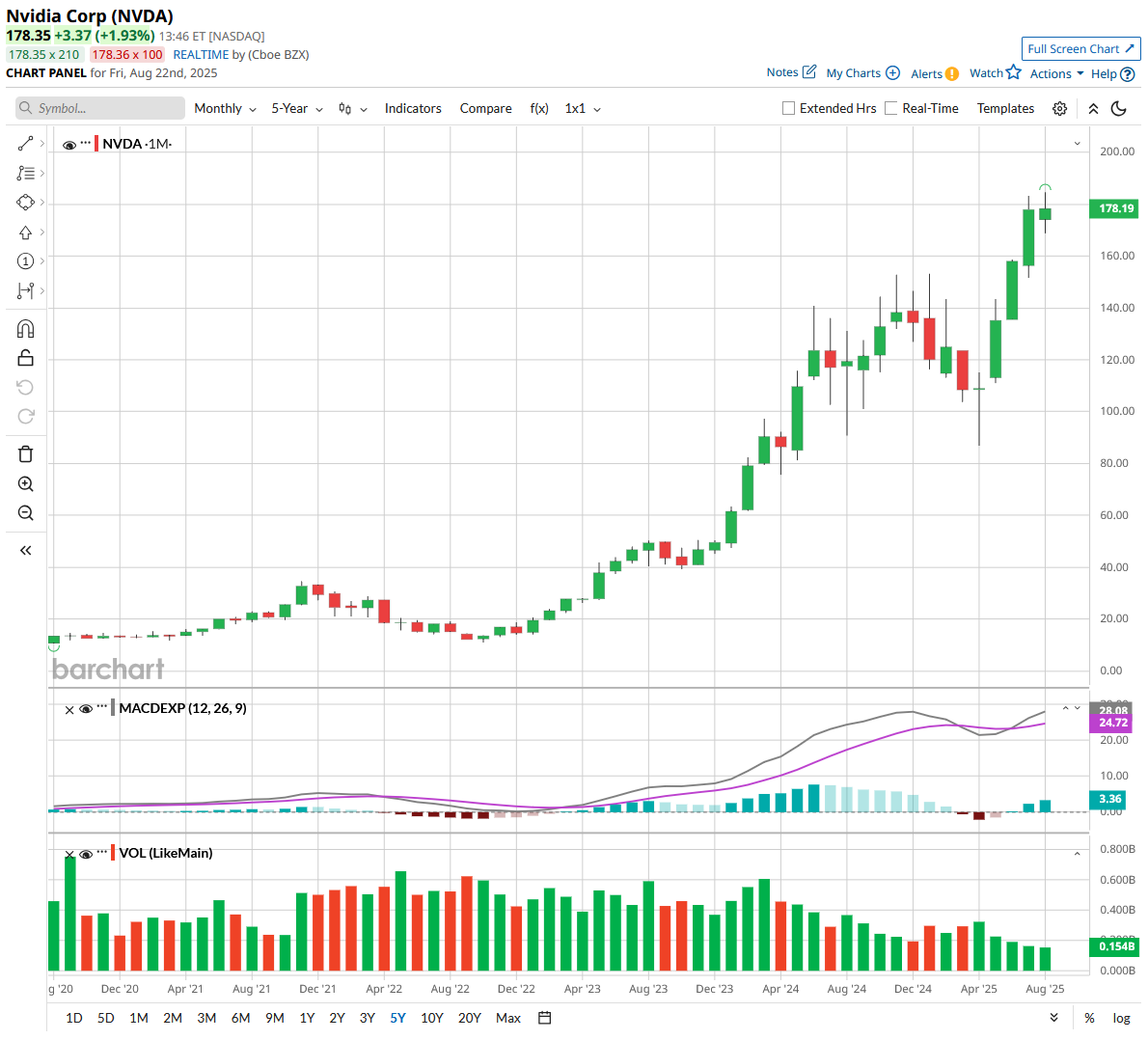This screenshot has width=1148, height=1040.
Task: Open the NVDA series more-options dots
Action: pos(86,142)
